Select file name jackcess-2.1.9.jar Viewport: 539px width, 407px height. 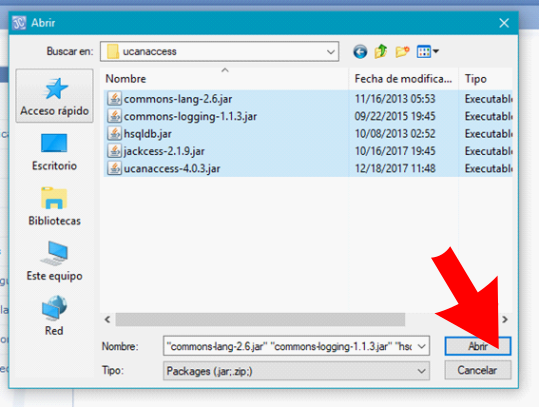(164, 151)
